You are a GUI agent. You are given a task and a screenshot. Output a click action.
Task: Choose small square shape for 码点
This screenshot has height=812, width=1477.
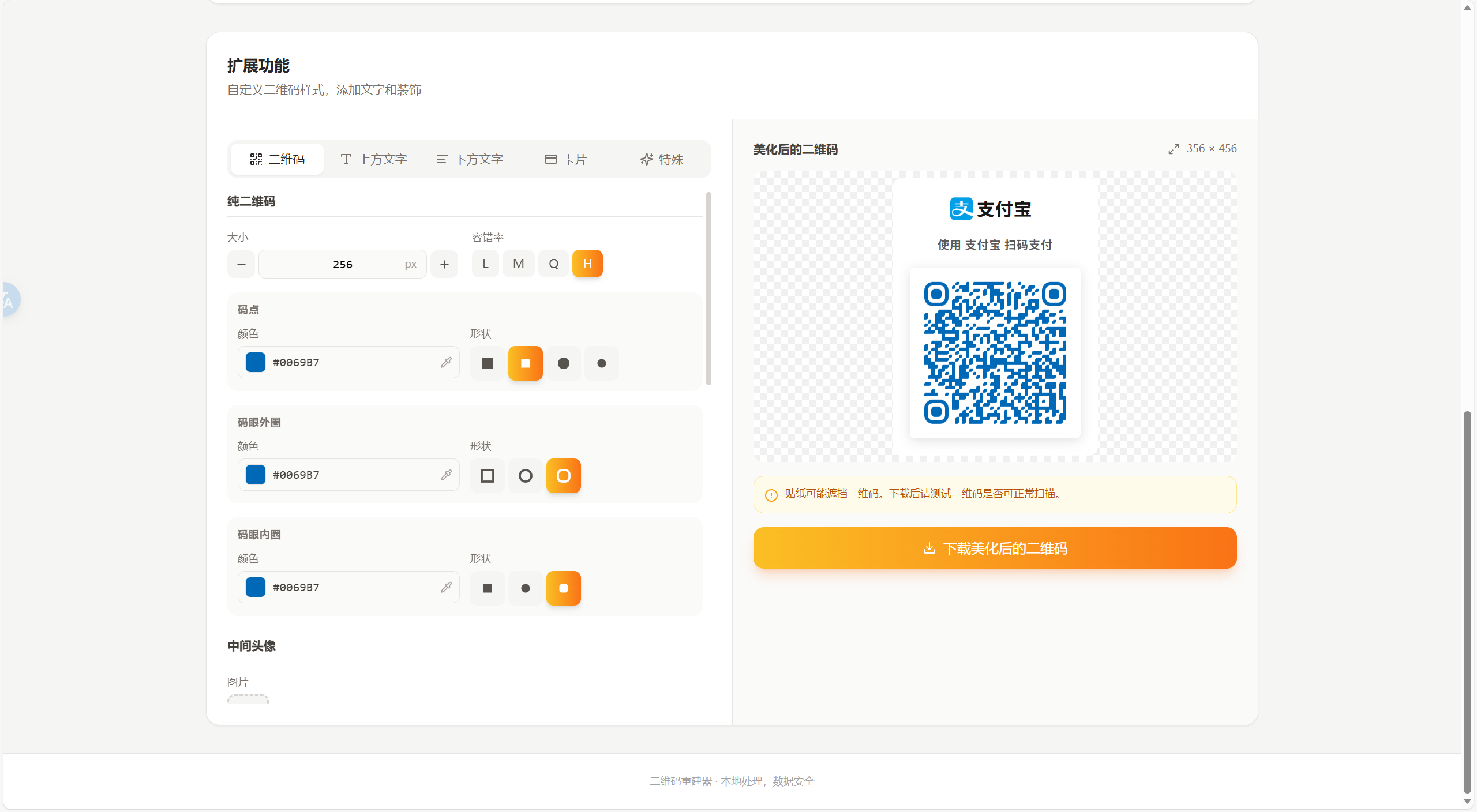pyautogui.click(x=526, y=363)
